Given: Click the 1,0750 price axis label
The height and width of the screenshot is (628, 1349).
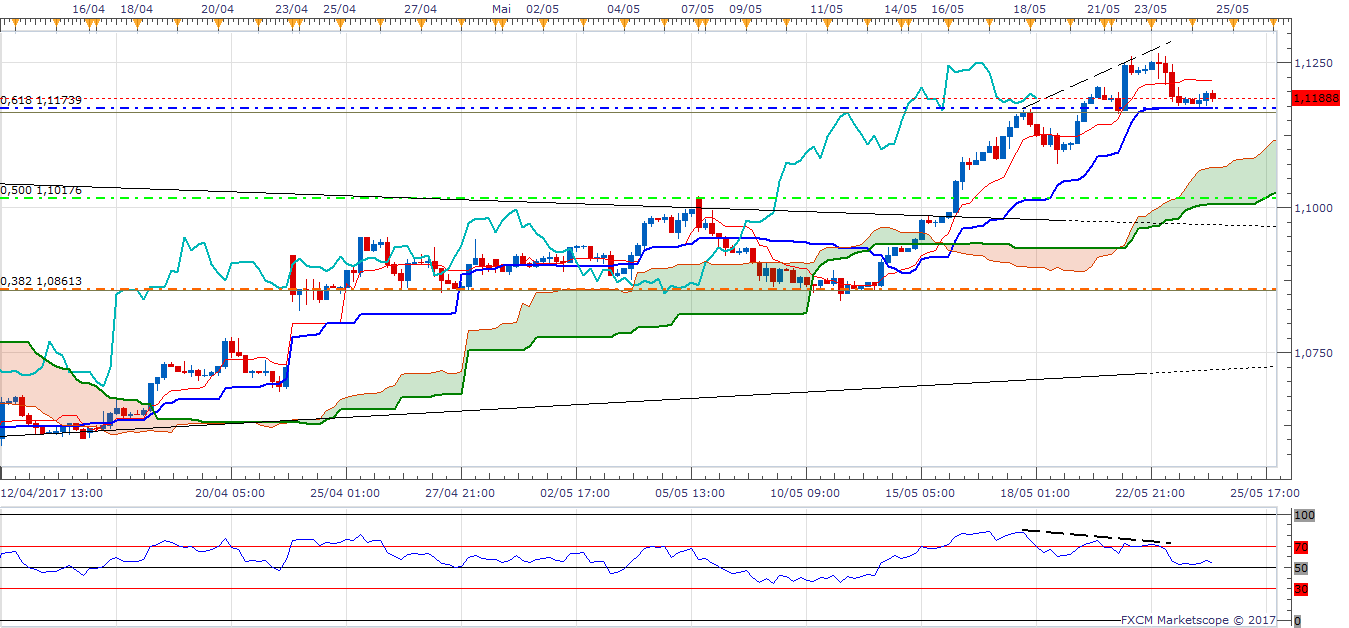Looking at the screenshot, I should (1313, 353).
